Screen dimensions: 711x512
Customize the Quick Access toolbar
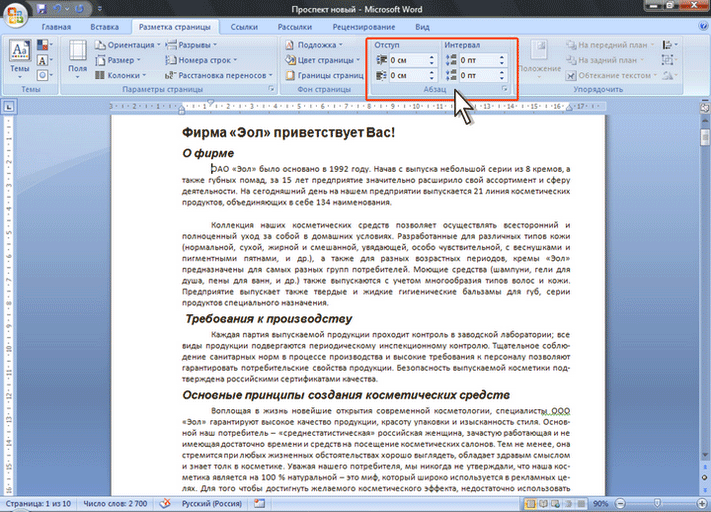point(100,9)
